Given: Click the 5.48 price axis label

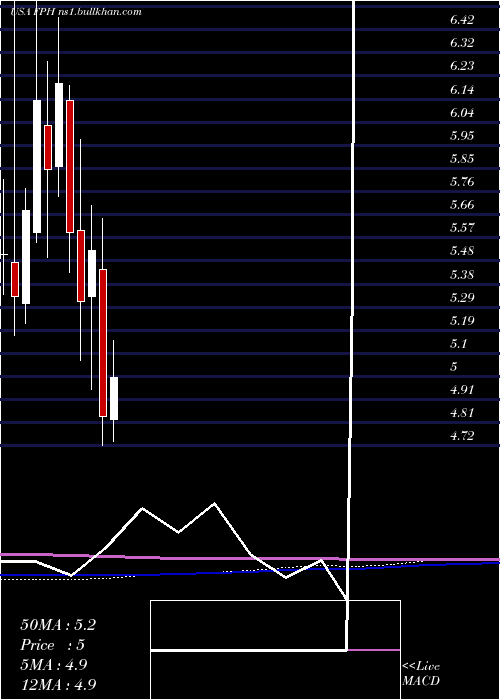Looking at the screenshot, I should pyautogui.click(x=462, y=251).
